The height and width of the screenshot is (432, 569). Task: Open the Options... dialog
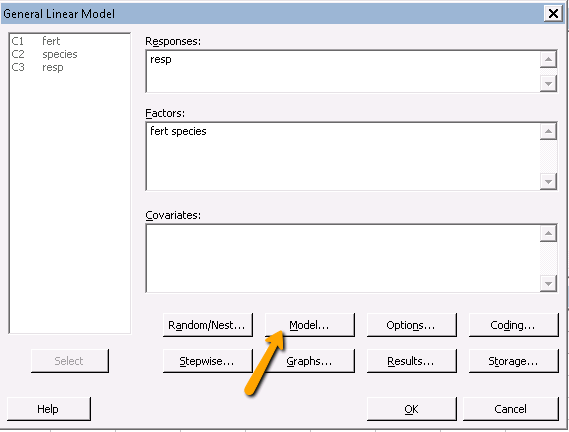pos(412,325)
